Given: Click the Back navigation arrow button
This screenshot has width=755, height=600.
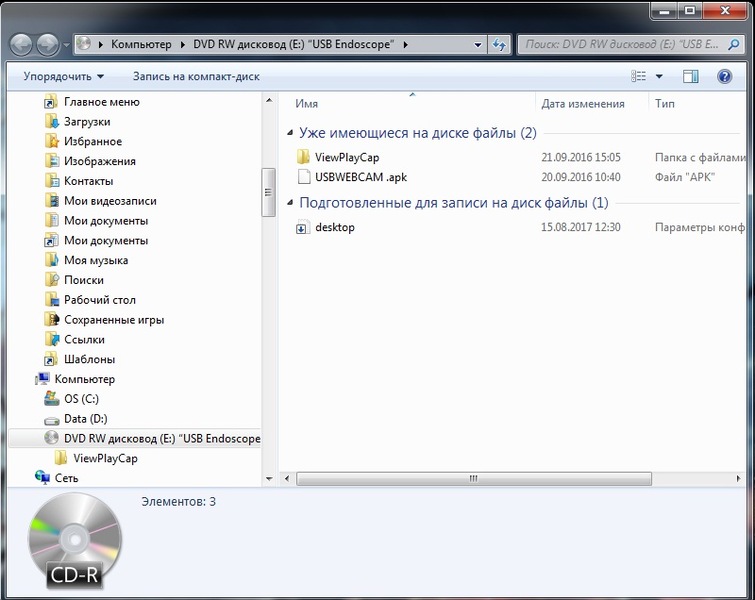Looking at the screenshot, I should click(x=21, y=45).
